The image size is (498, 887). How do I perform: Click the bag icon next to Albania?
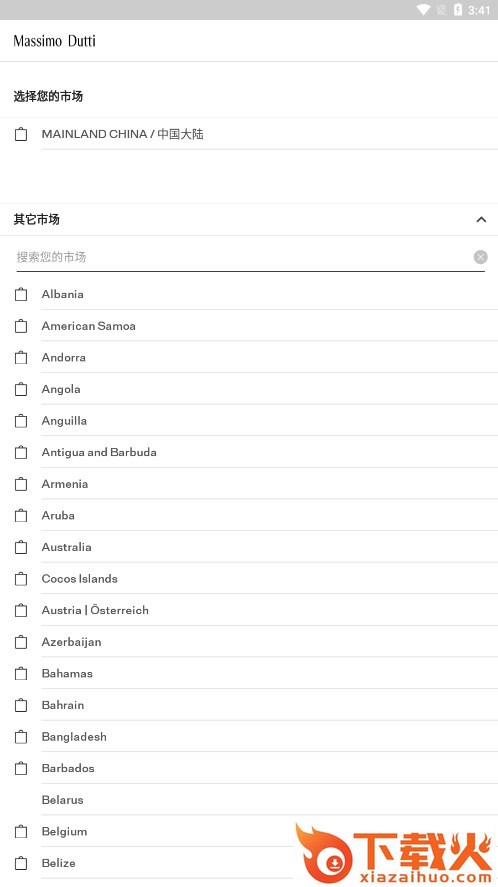point(21,294)
